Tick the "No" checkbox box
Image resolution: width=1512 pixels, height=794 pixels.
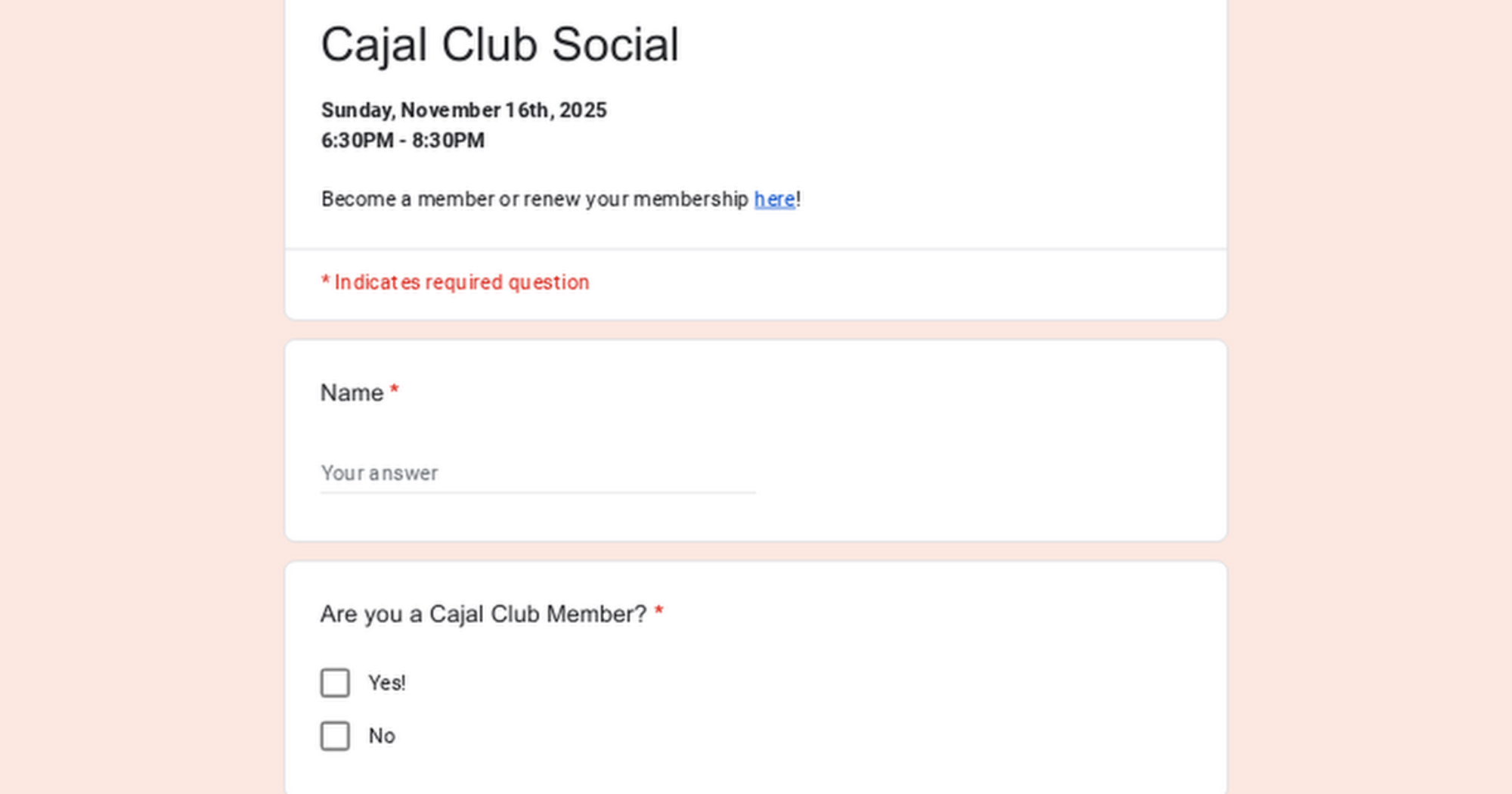(x=335, y=736)
